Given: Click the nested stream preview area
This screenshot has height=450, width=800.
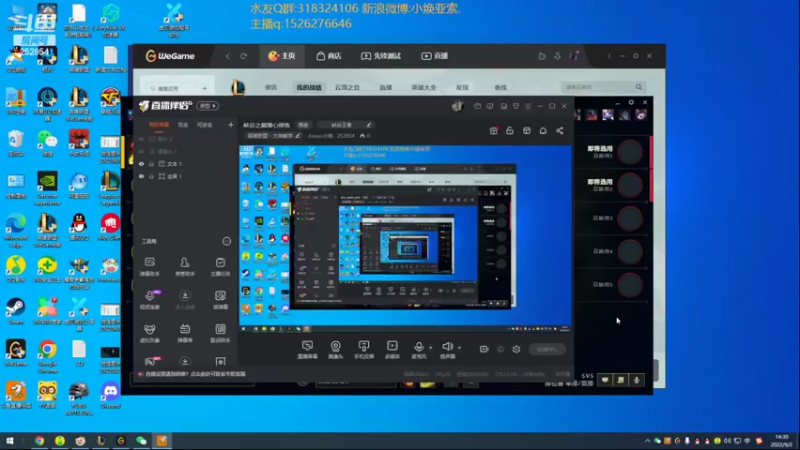Looking at the screenshot, I should [x=406, y=239].
